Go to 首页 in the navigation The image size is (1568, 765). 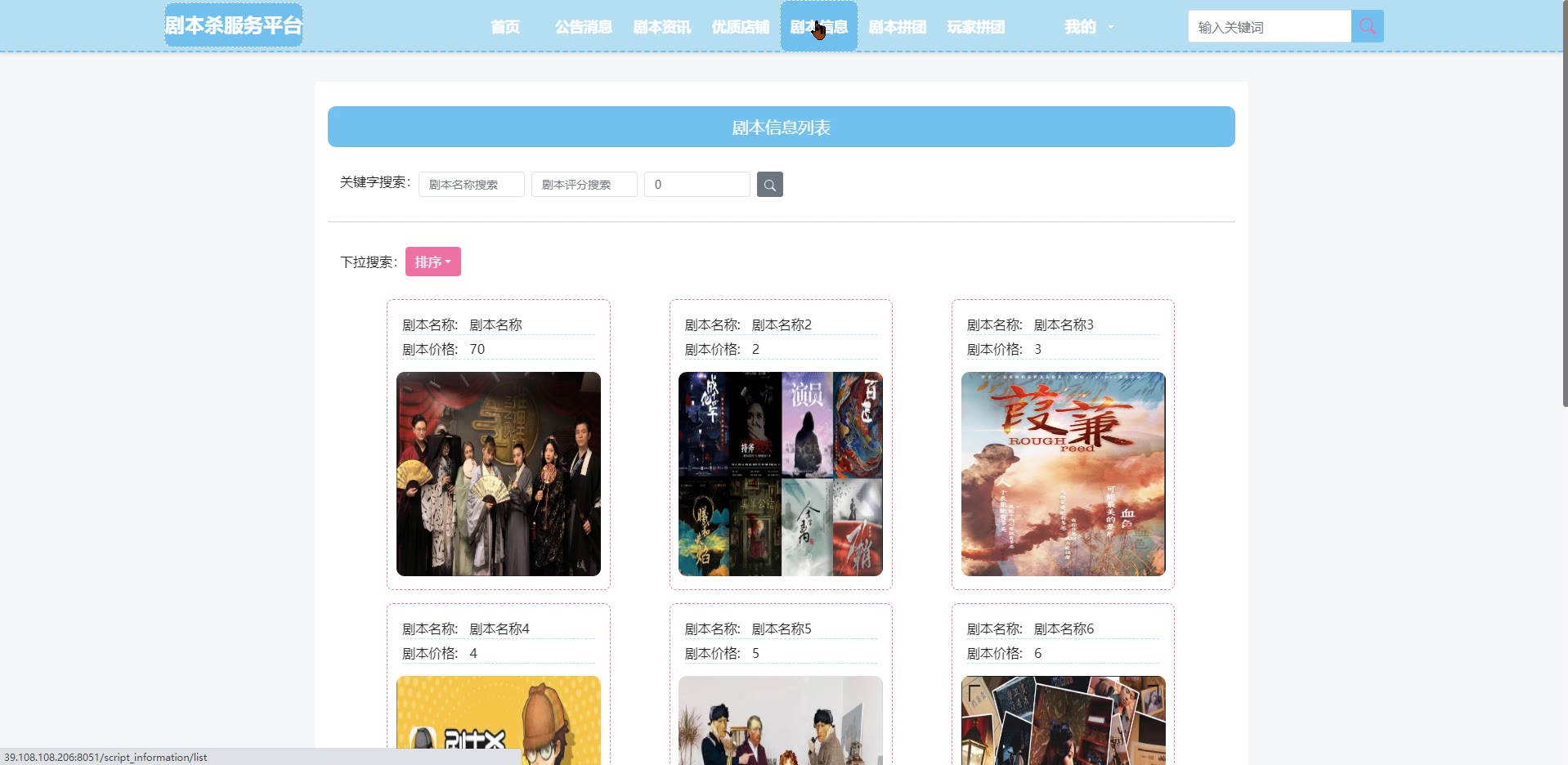505,27
